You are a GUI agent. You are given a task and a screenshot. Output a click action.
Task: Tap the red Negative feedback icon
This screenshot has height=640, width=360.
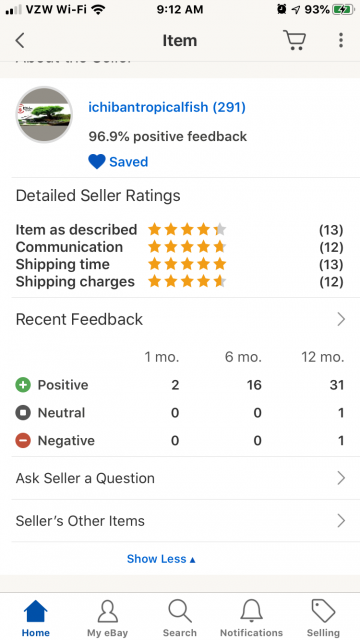pyautogui.click(x=23, y=440)
